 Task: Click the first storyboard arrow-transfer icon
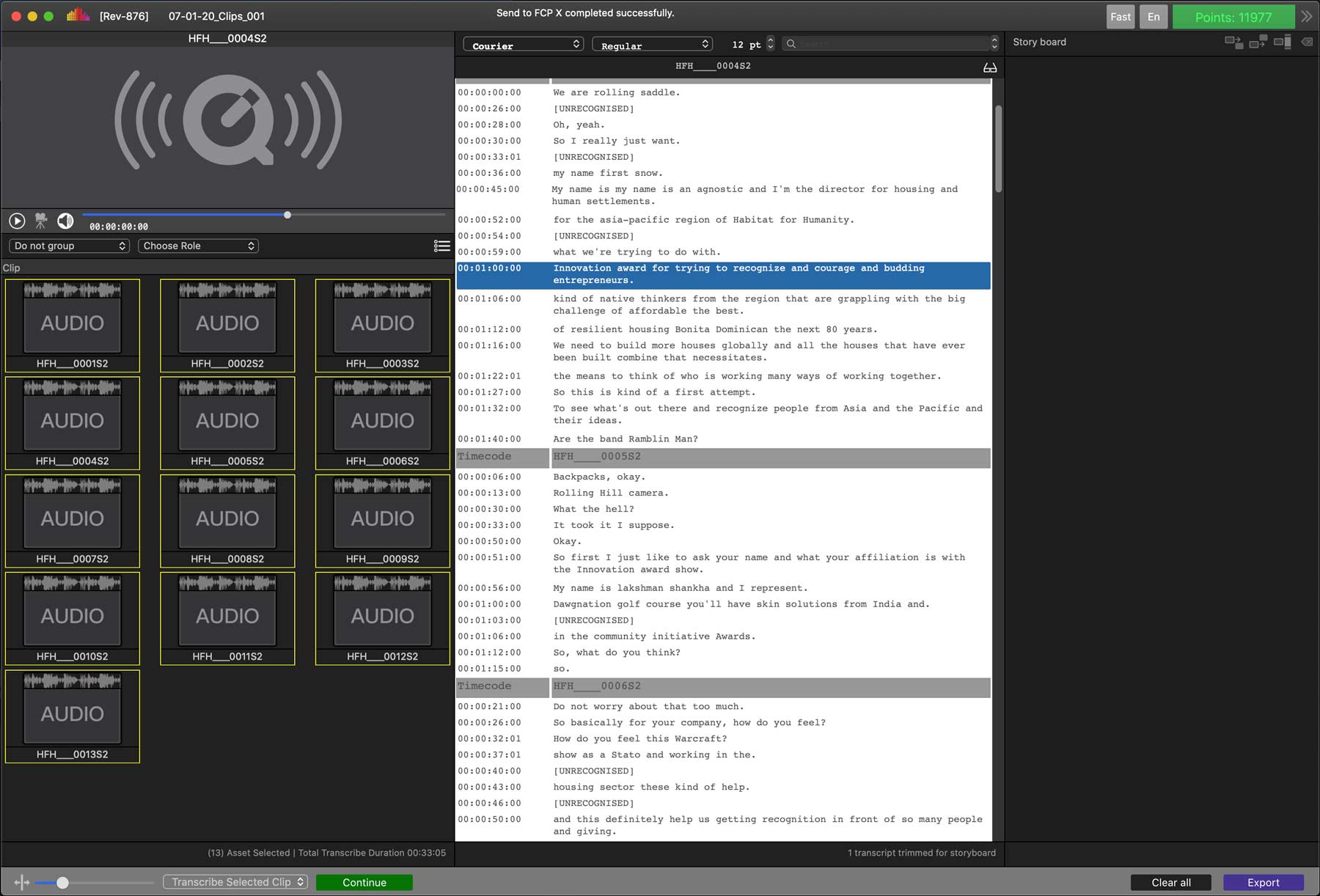(x=1234, y=42)
